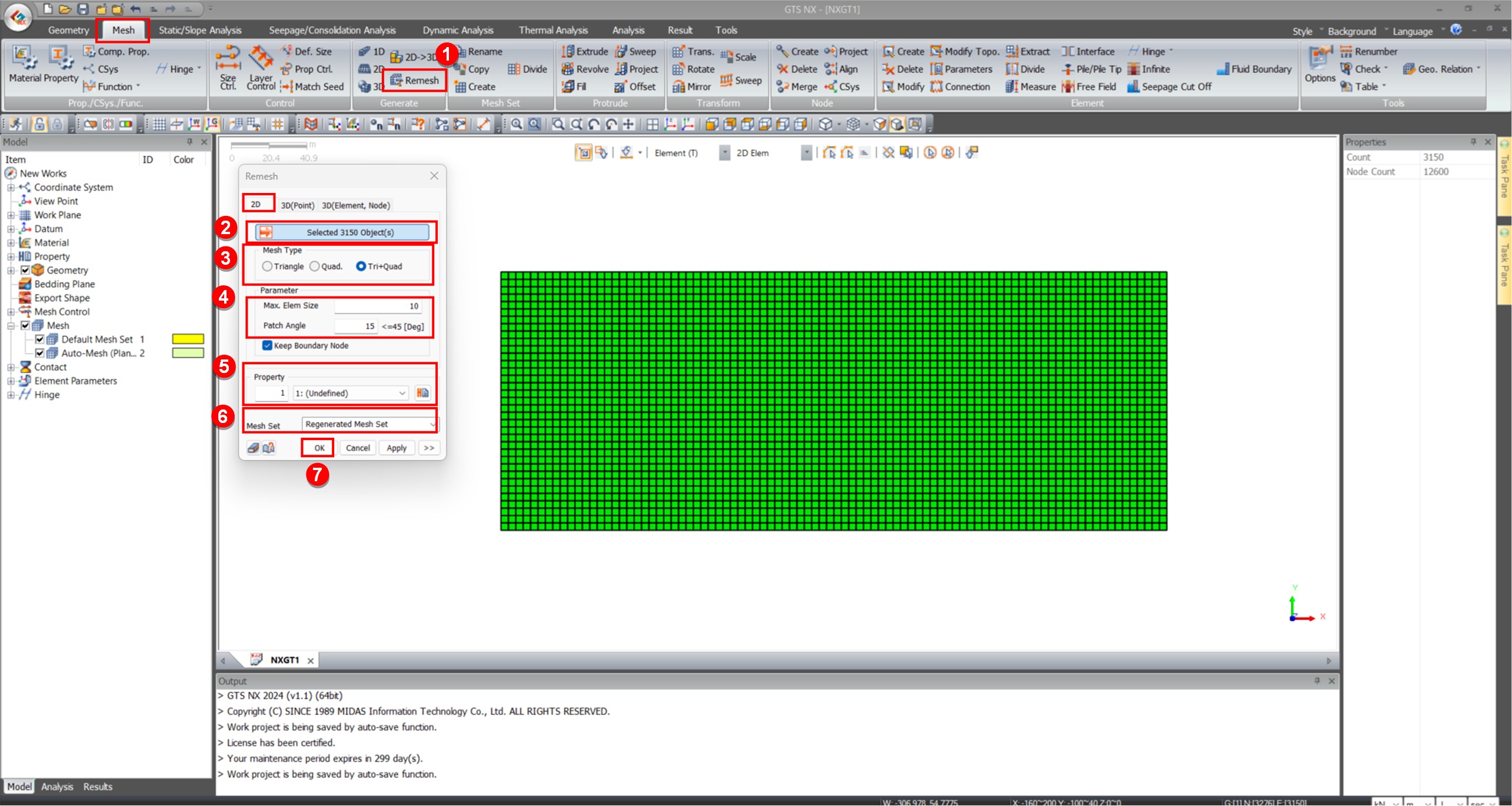Click the Fluid Boundary tool

click(1254, 69)
